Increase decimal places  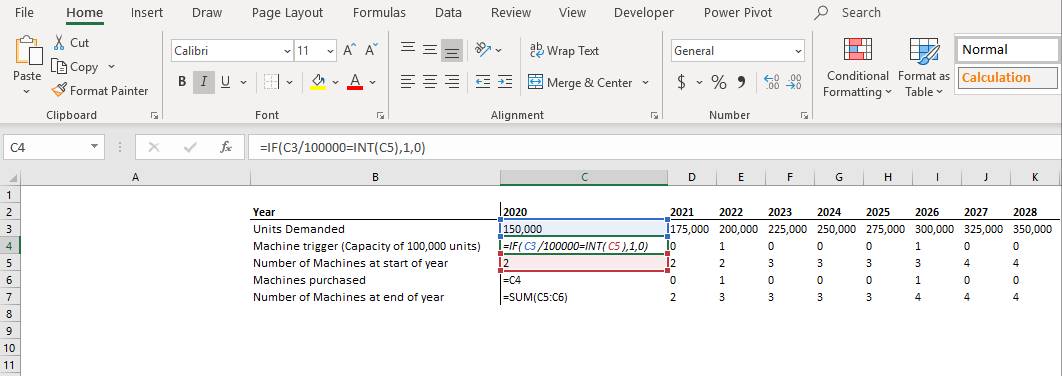click(x=771, y=82)
